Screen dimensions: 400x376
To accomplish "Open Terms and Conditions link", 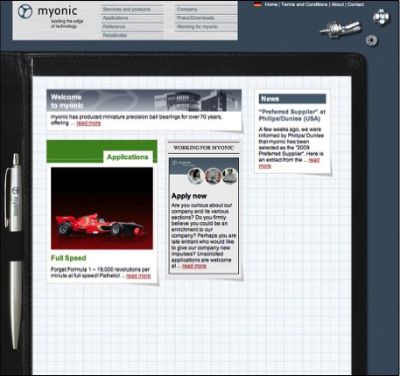I will click(304, 5).
